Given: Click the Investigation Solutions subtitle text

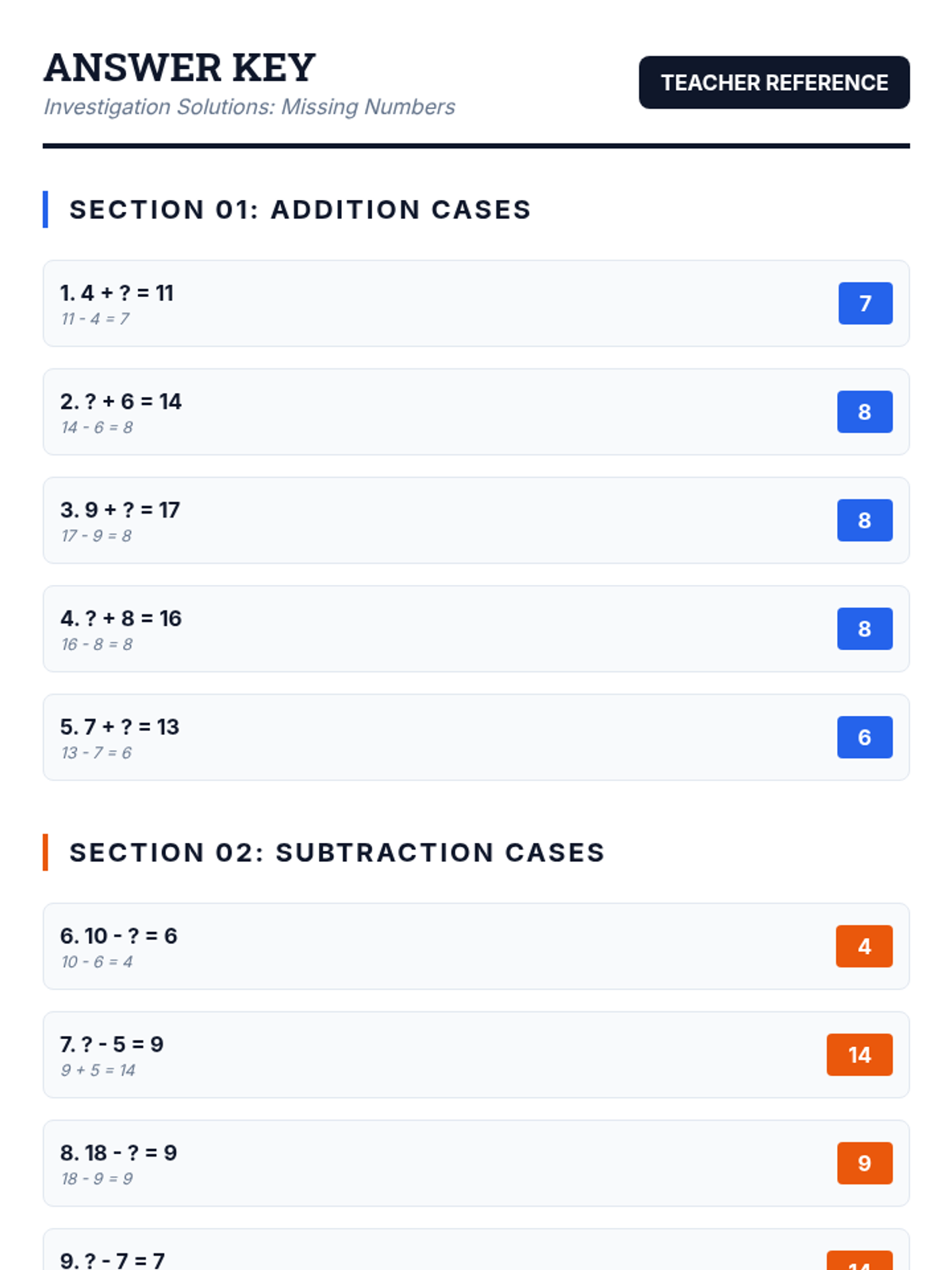Looking at the screenshot, I should pos(249,107).
